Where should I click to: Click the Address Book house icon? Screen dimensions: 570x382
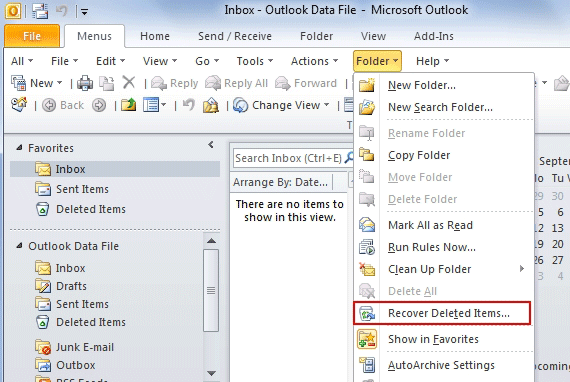pos(211,105)
